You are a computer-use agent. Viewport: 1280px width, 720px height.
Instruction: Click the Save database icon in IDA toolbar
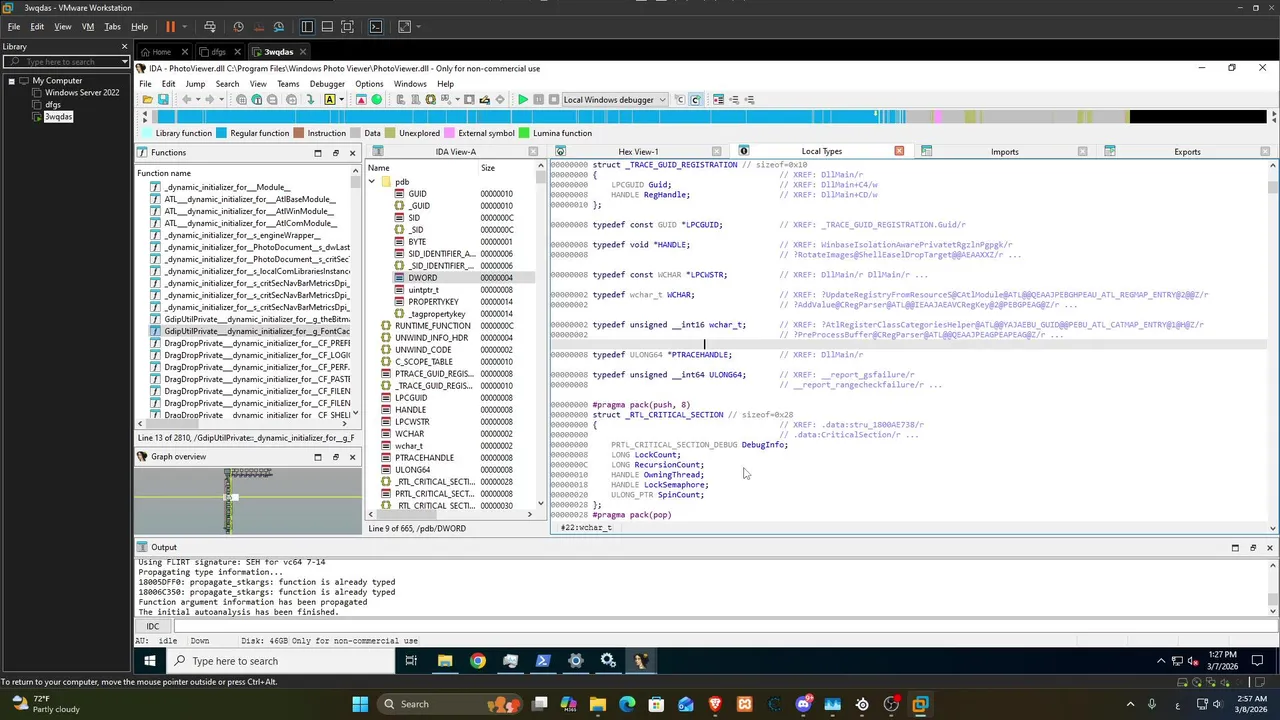click(x=163, y=100)
